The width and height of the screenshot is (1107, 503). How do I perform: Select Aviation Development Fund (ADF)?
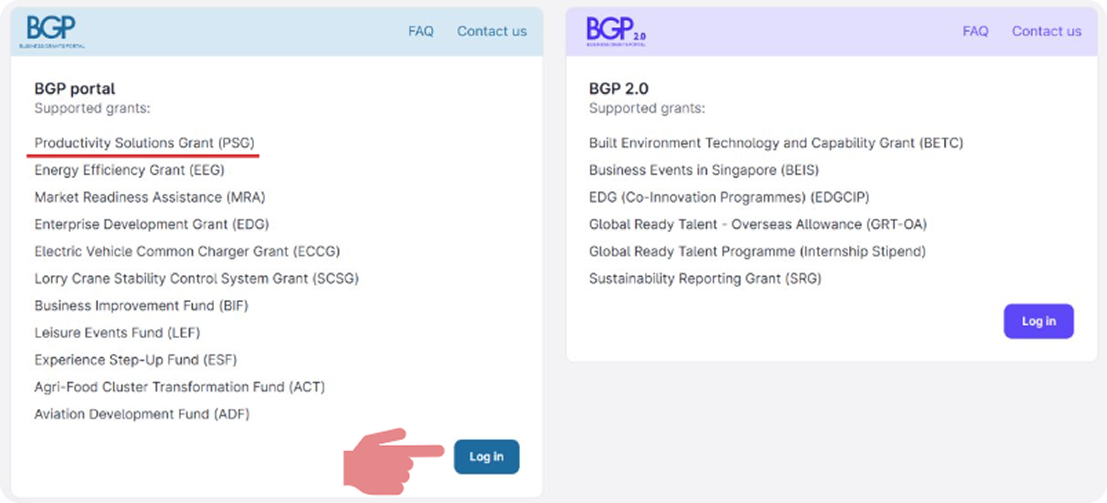tap(141, 413)
